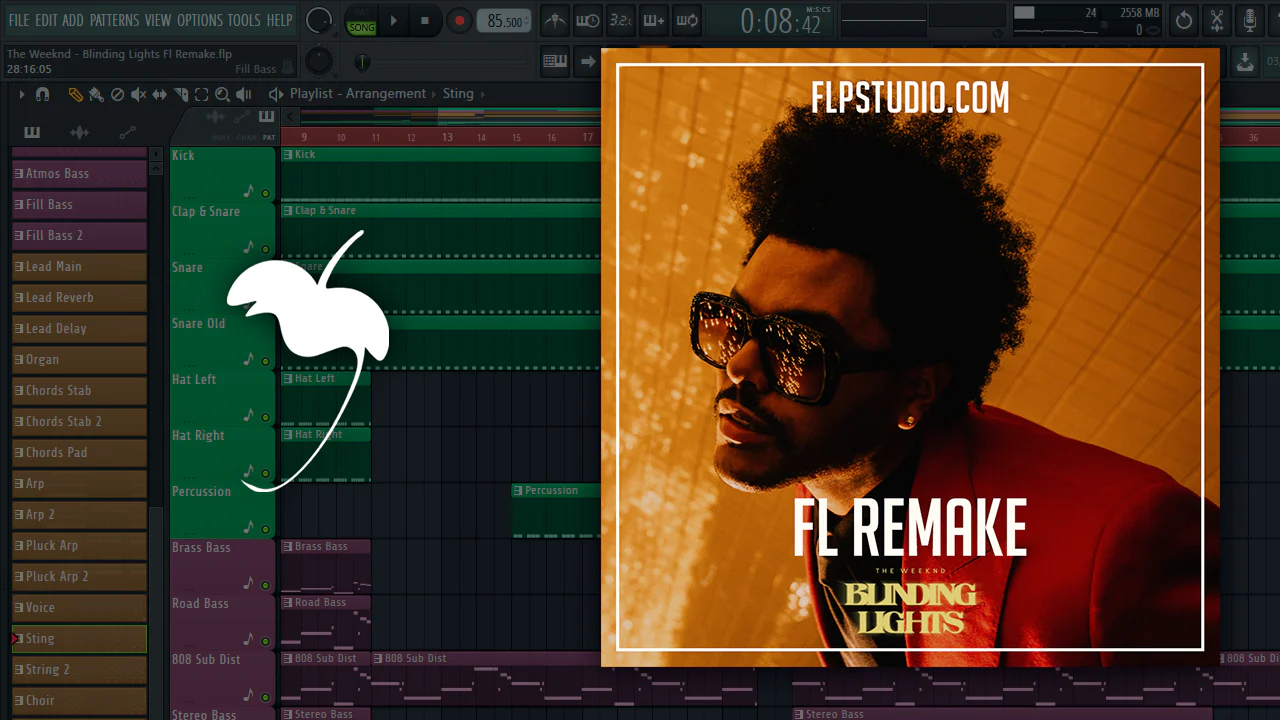Toggle the mute switch on Clap & Snare track
Image resolution: width=1280 pixels, height=720 pixels.
[x=265, y=249]
